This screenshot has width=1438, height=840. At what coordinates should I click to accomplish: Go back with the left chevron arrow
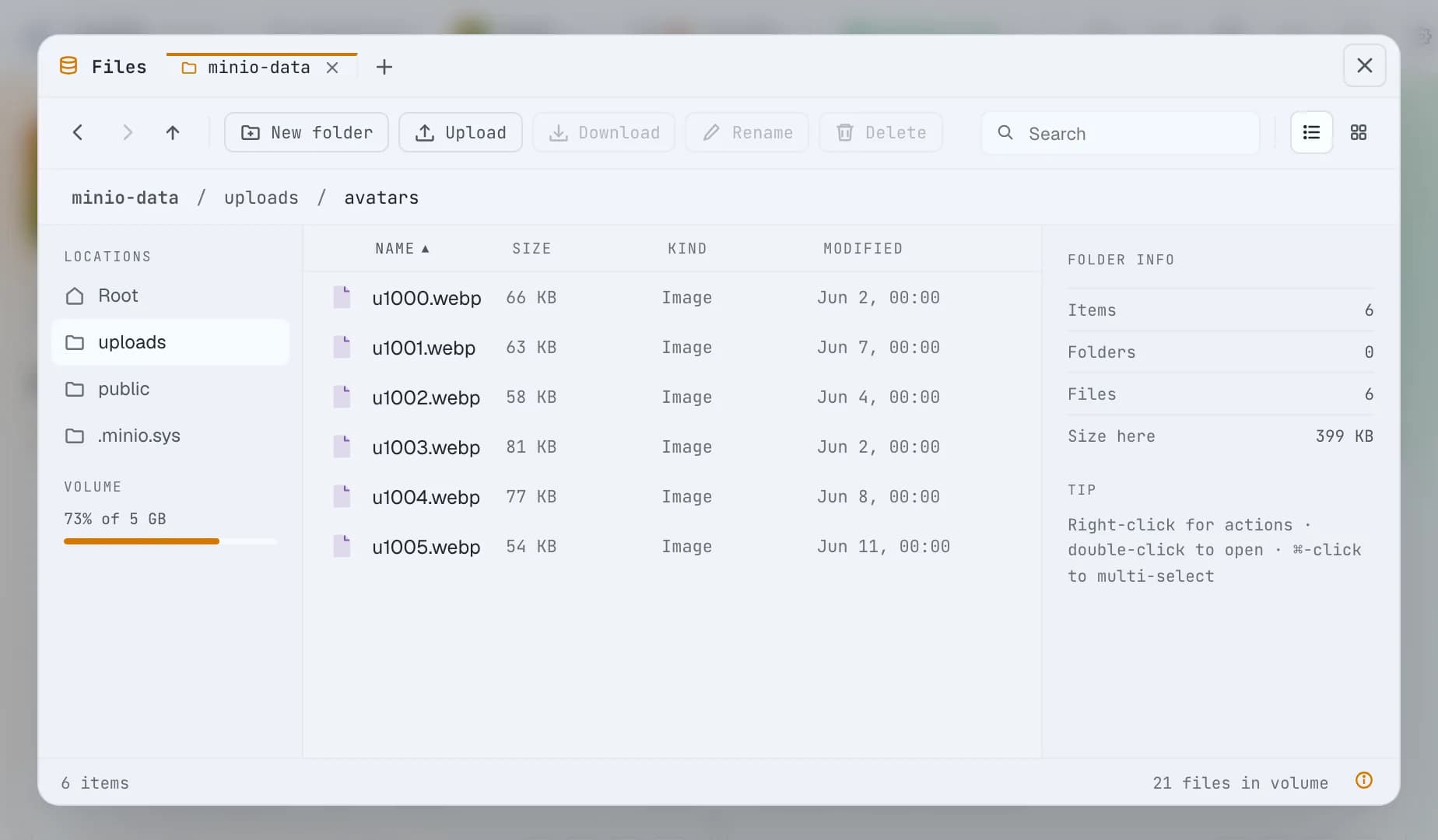click(x=78, y=132)
